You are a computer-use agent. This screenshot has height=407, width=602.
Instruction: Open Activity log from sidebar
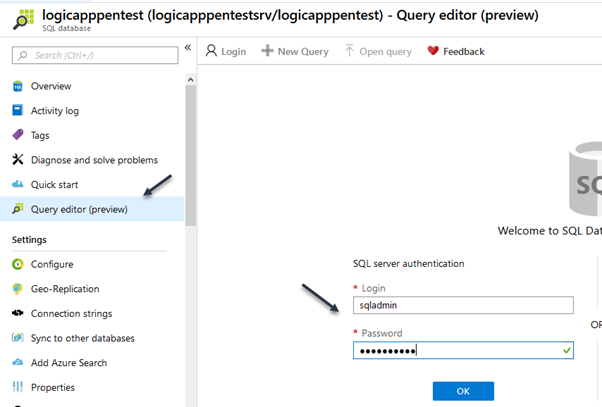click(x=54, y=111)
